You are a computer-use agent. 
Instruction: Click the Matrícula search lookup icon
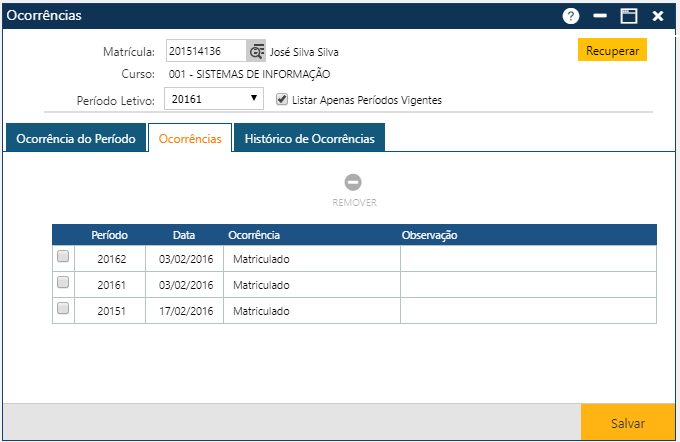point(257,51)
